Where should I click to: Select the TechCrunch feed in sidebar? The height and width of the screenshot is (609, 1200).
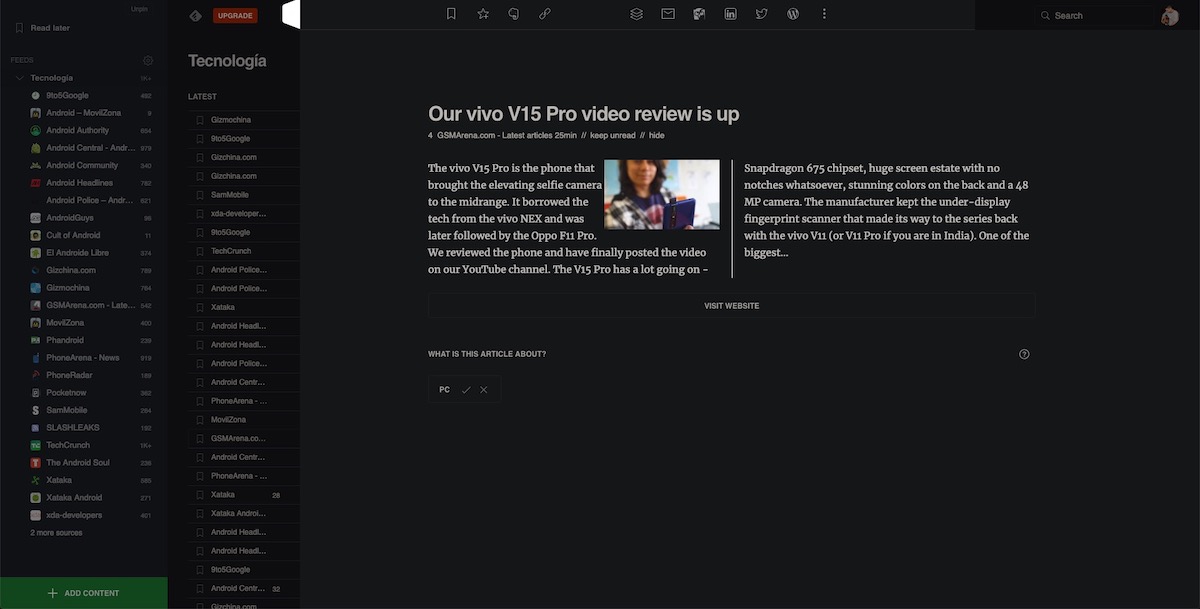68,445
